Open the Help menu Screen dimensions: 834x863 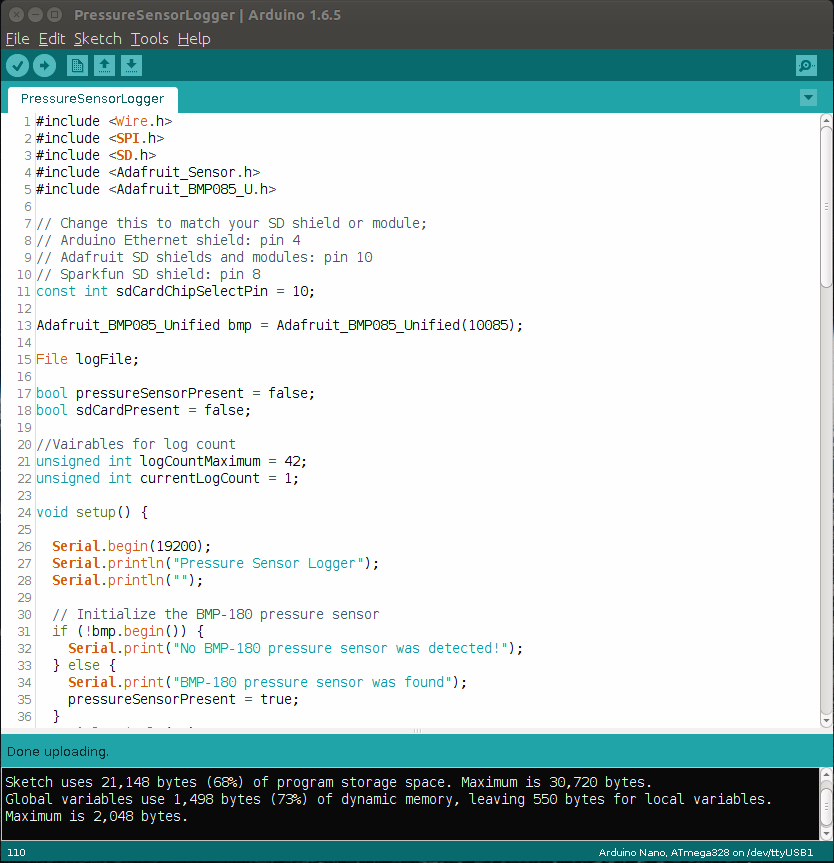tap(194, 39)
